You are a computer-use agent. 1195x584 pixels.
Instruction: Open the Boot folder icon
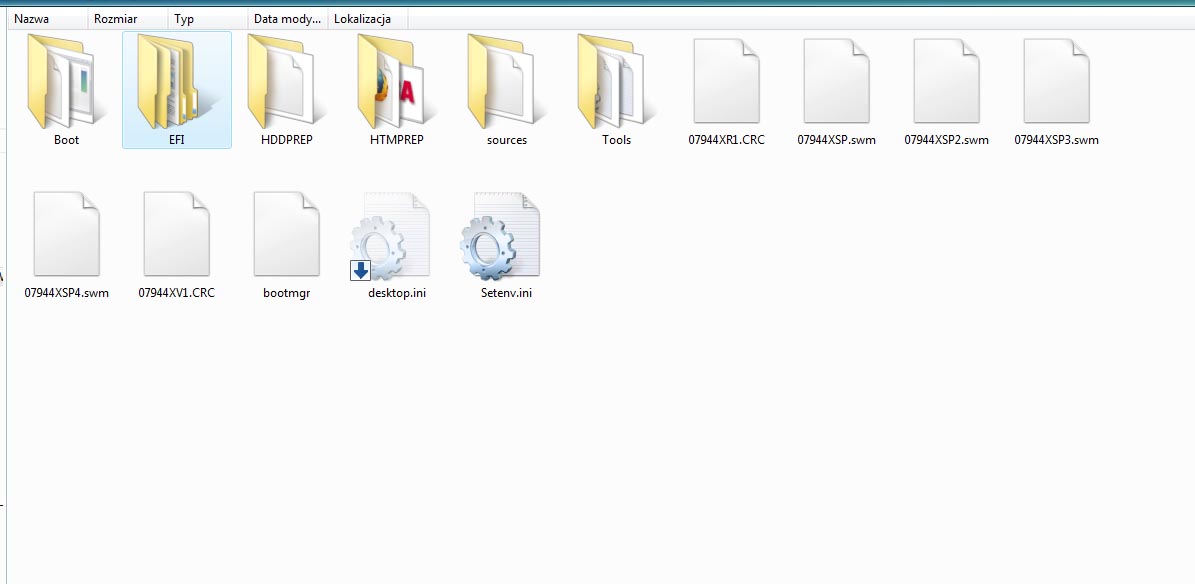(x=66, y=82)
